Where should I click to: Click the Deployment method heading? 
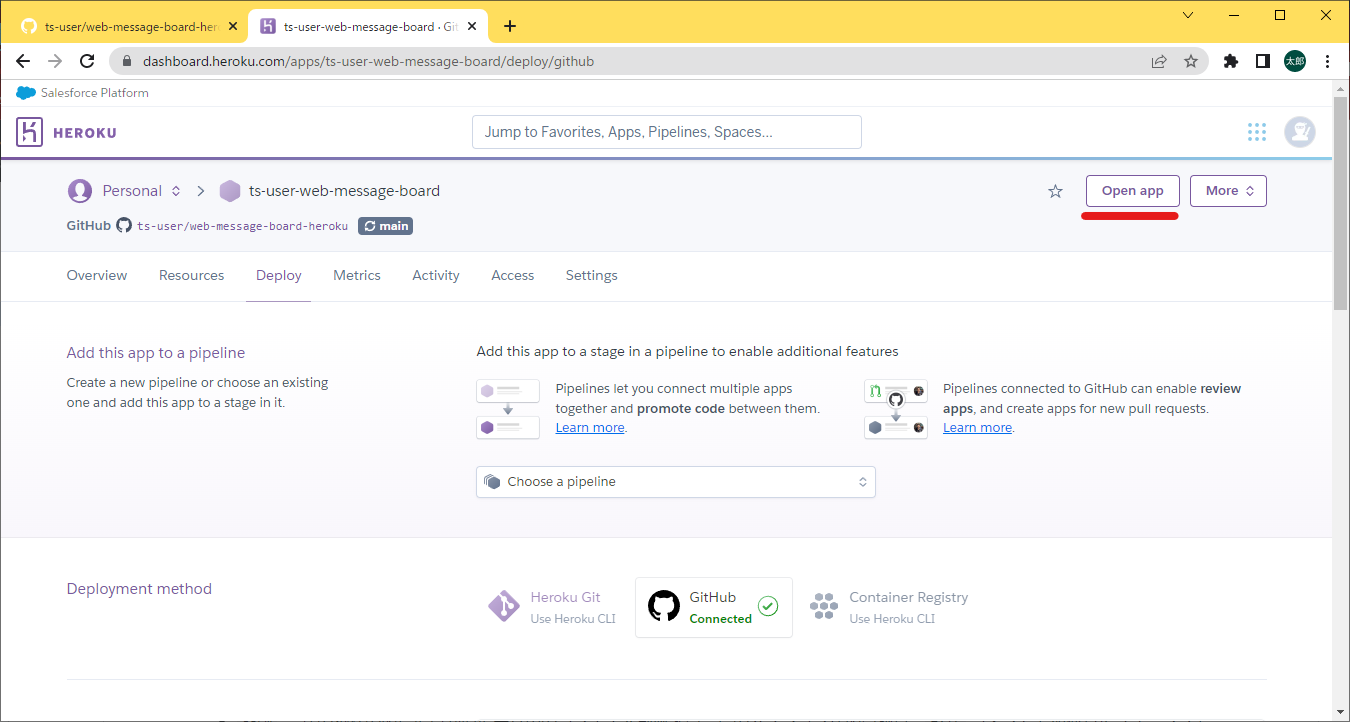click(139, 589)
